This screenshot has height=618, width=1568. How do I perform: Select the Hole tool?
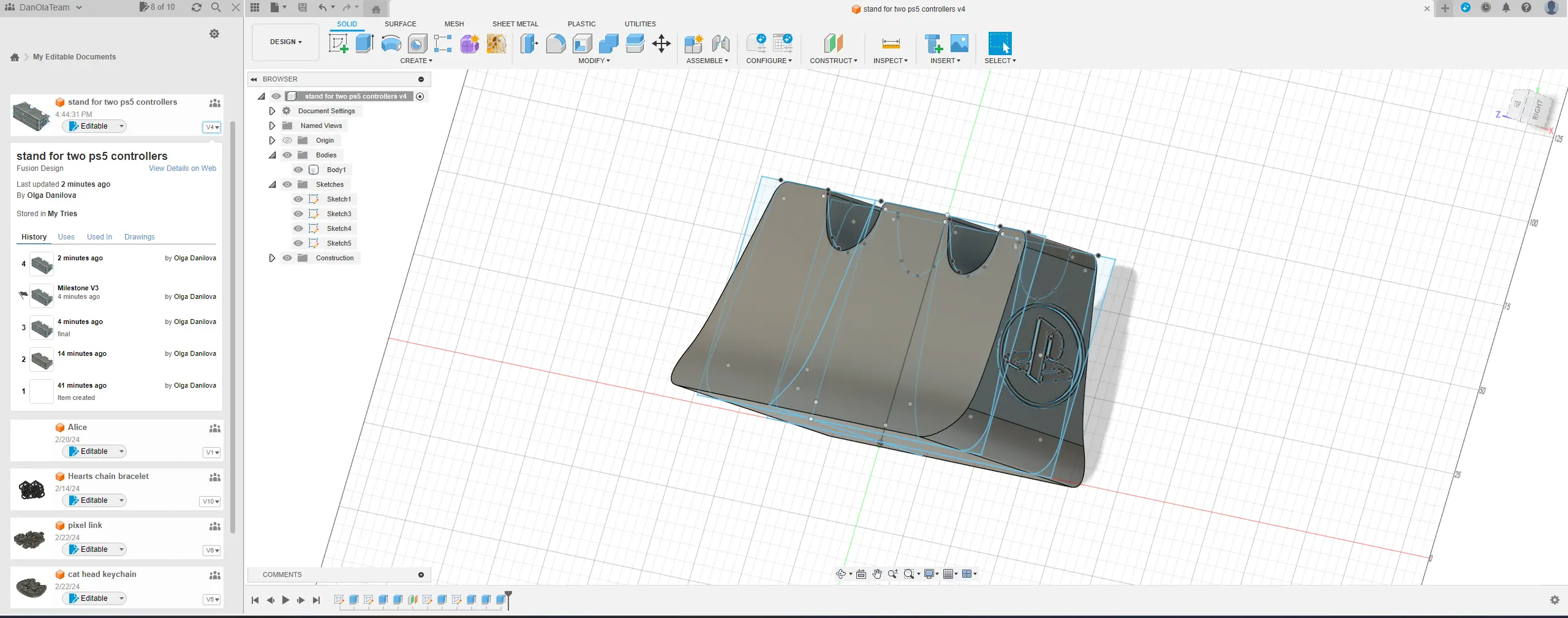coord(417,43)
